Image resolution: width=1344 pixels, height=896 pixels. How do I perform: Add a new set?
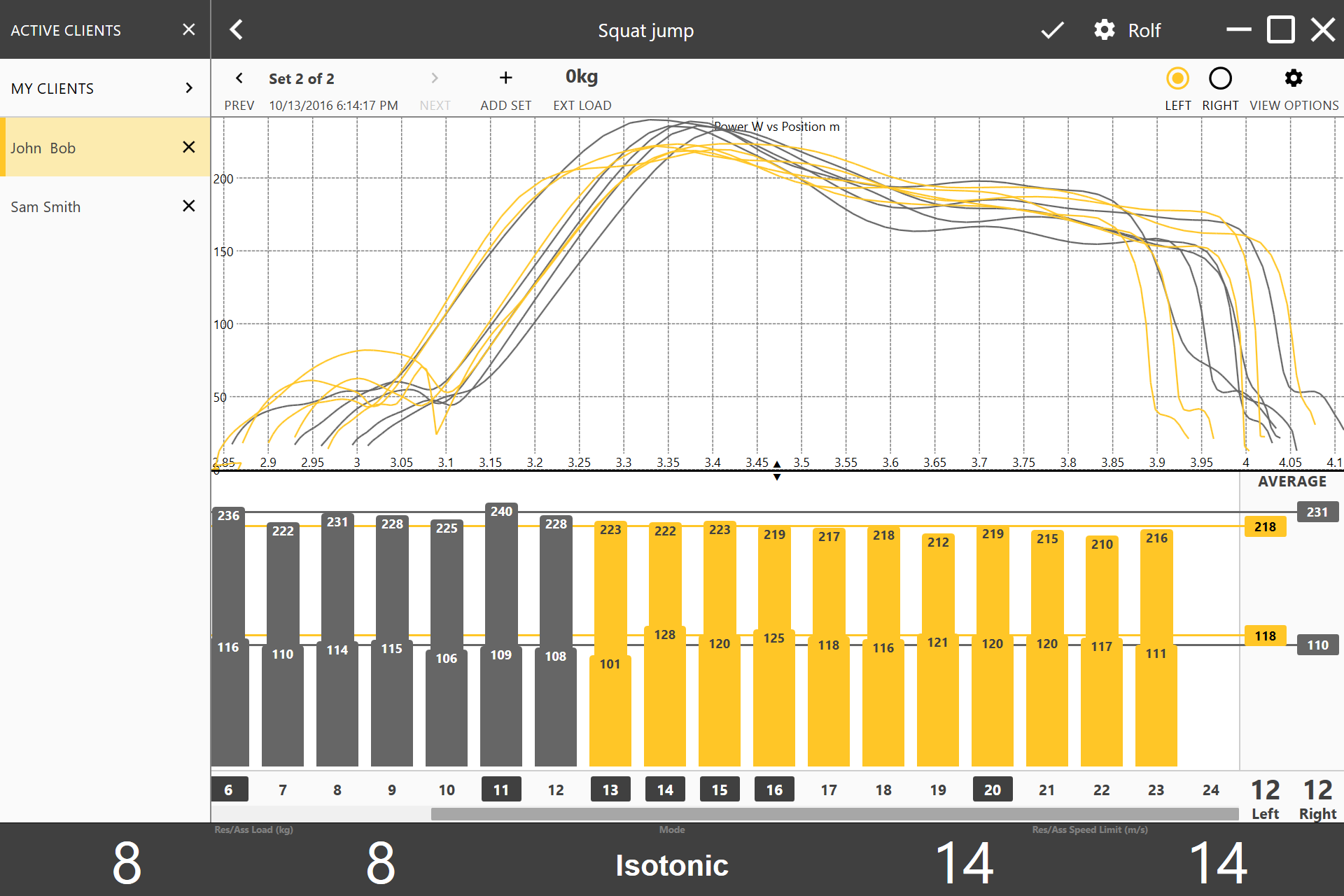tap(505, 90)
